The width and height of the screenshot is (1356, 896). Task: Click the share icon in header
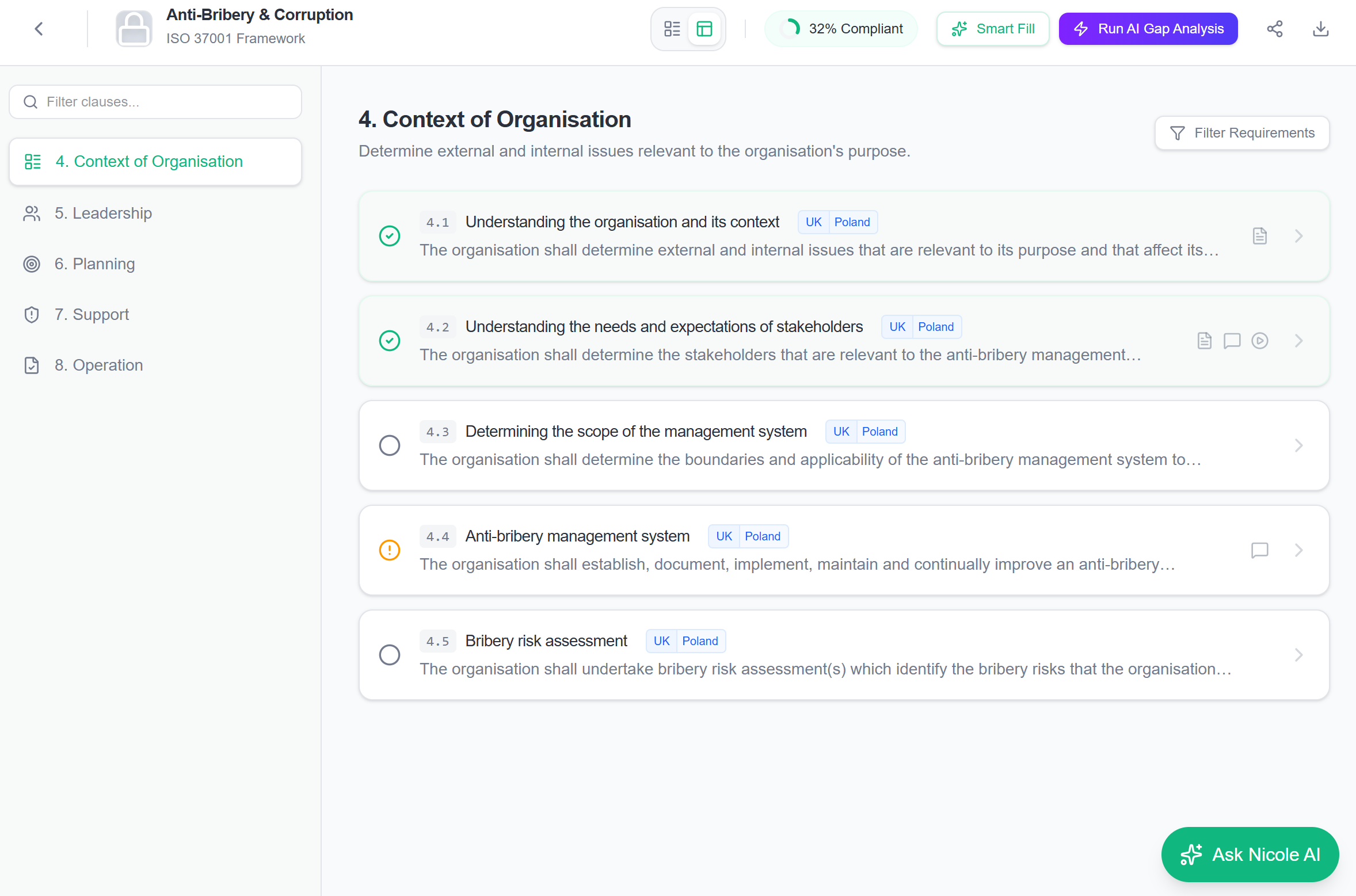(1274, 29)
